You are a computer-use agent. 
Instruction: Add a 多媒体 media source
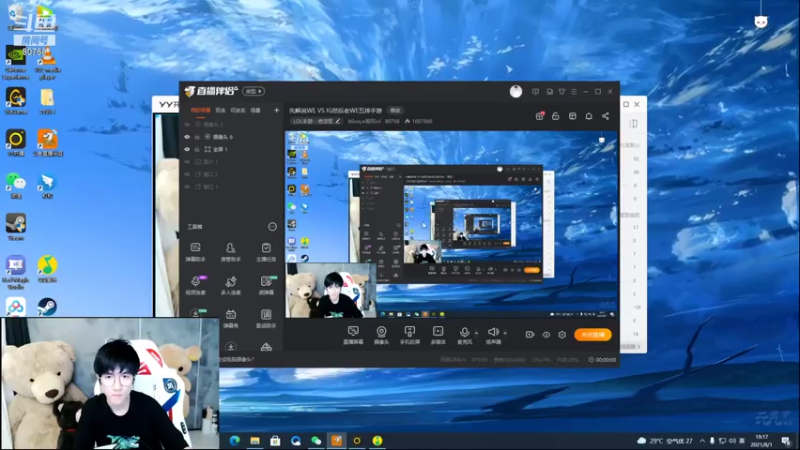pos(438,335)
